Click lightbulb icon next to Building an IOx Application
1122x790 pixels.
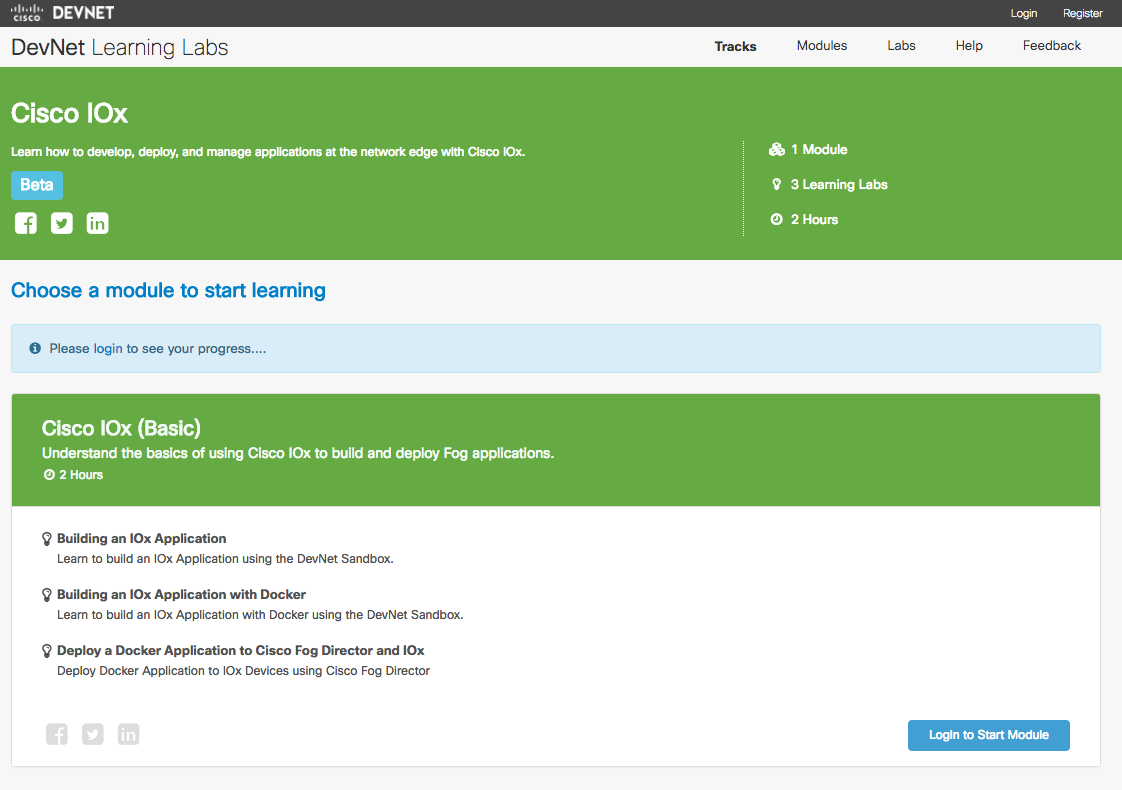(47, 539)
